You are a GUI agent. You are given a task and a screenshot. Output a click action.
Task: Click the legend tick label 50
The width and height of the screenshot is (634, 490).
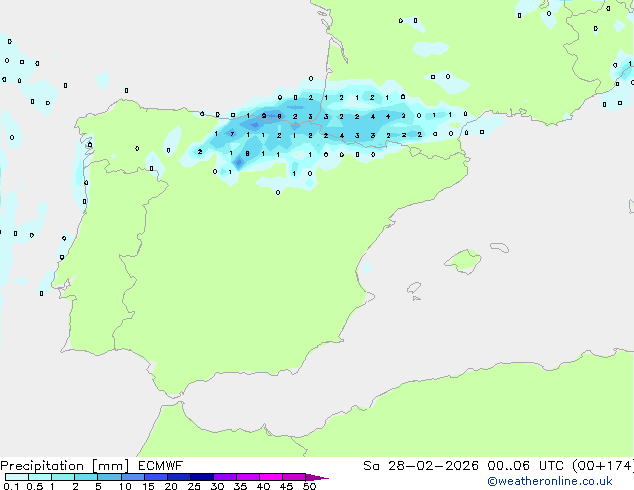pos(309,486)
